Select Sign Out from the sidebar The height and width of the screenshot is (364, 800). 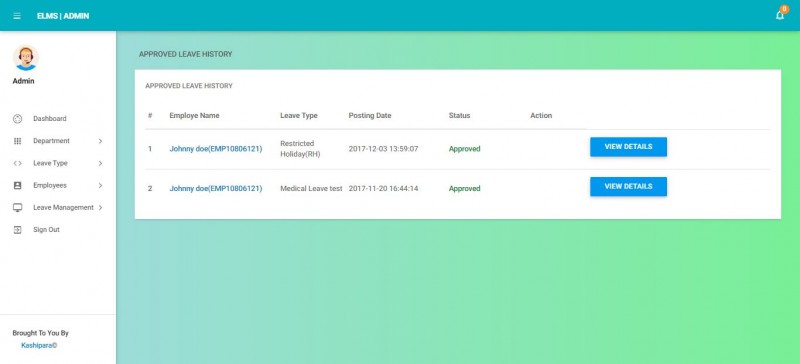coord(46,230)
